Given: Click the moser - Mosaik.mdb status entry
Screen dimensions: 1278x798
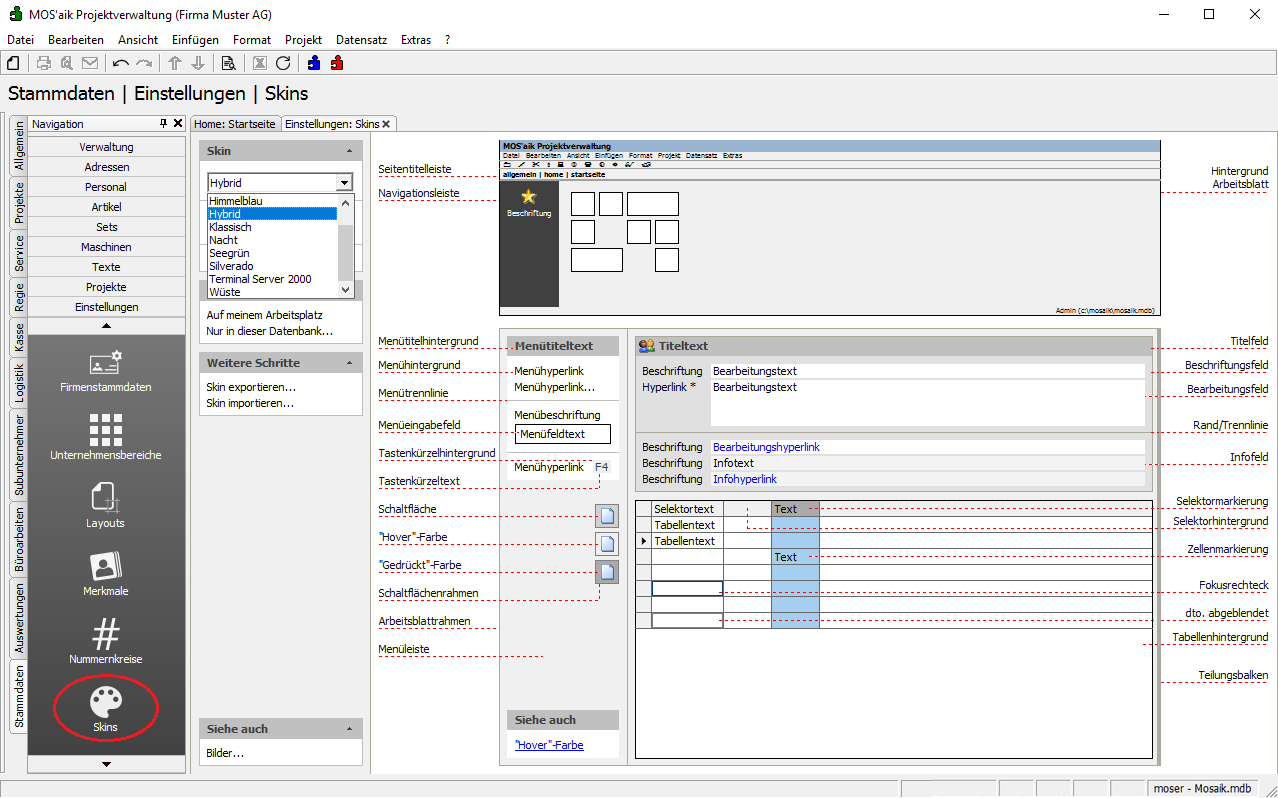Looking at the screenshot, I should 1201,788.
